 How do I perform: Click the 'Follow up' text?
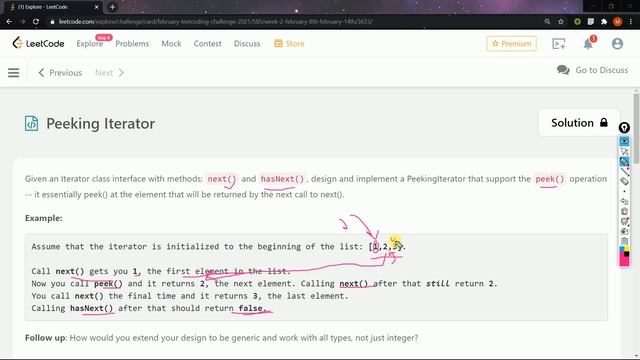(x=45, y=338)
